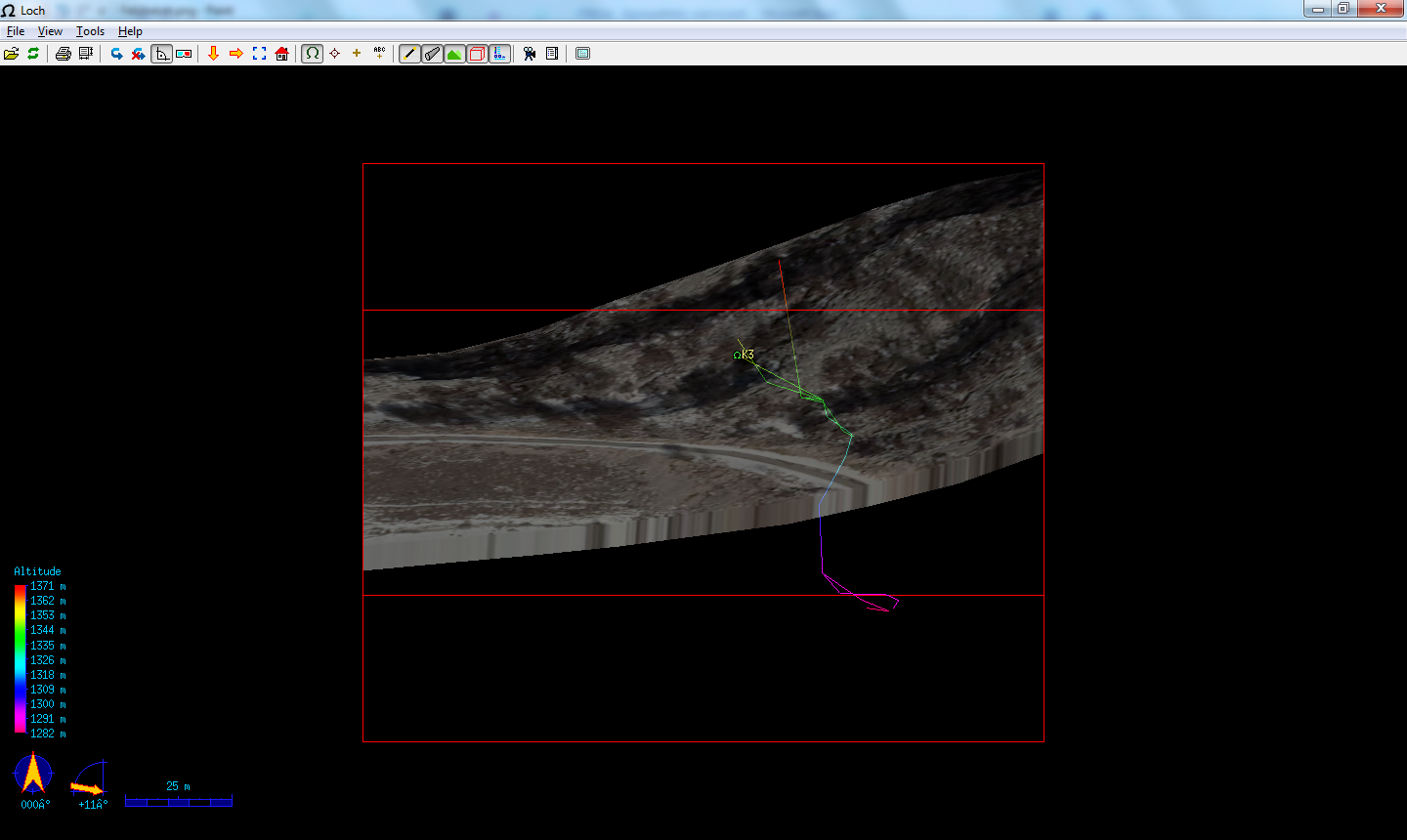Click the Print icon in toolbar

(x=64, y=54)
